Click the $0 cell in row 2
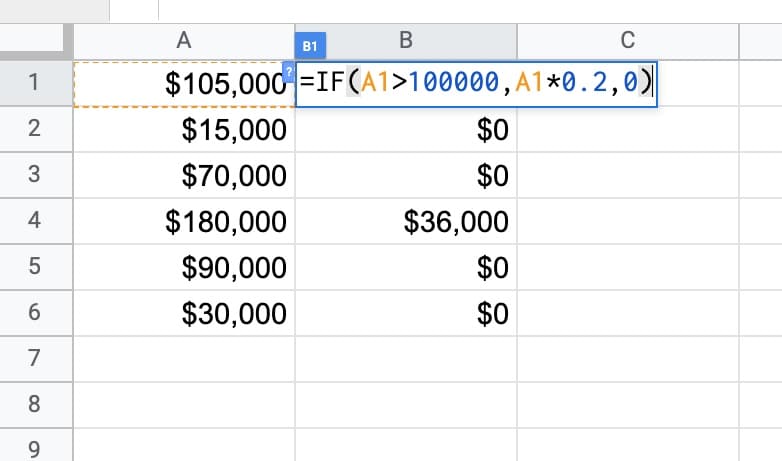The width and height of the screenshot is (782, 461). 406,129
